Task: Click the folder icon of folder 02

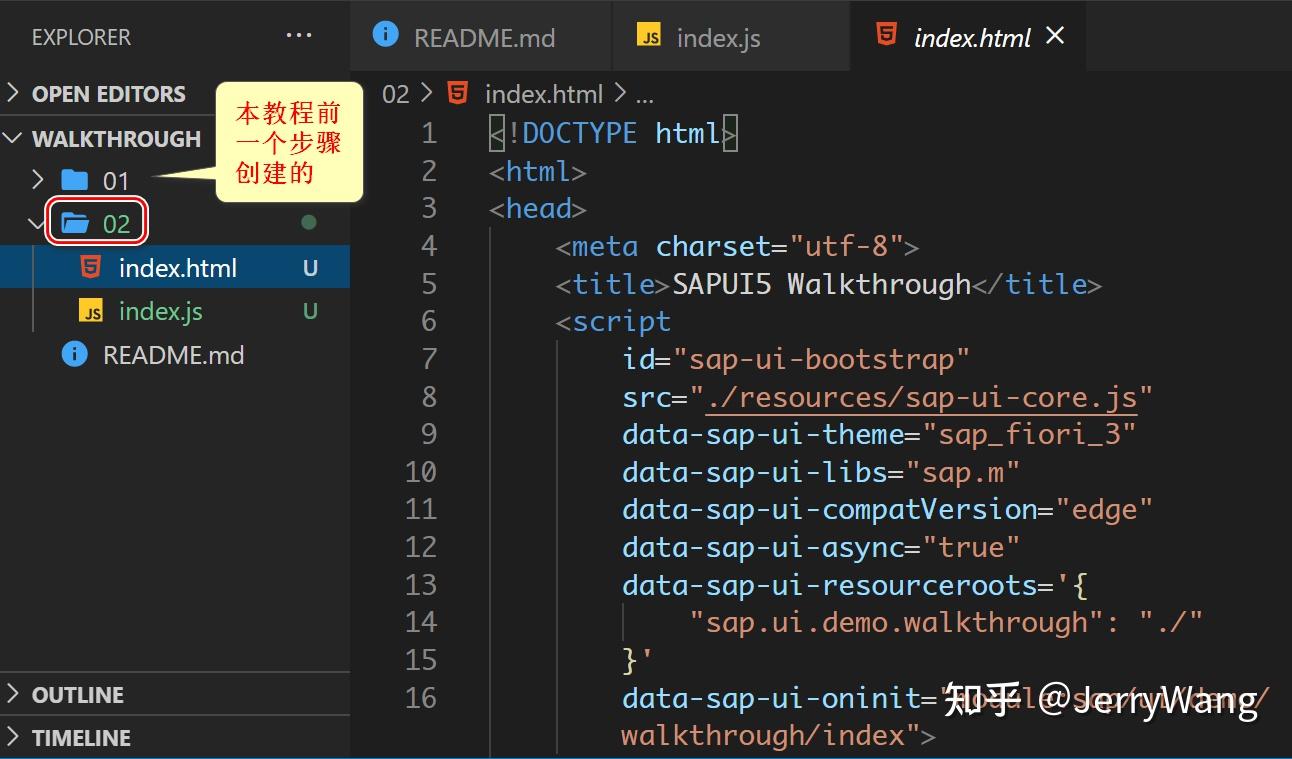Action: tap(75, 223)
